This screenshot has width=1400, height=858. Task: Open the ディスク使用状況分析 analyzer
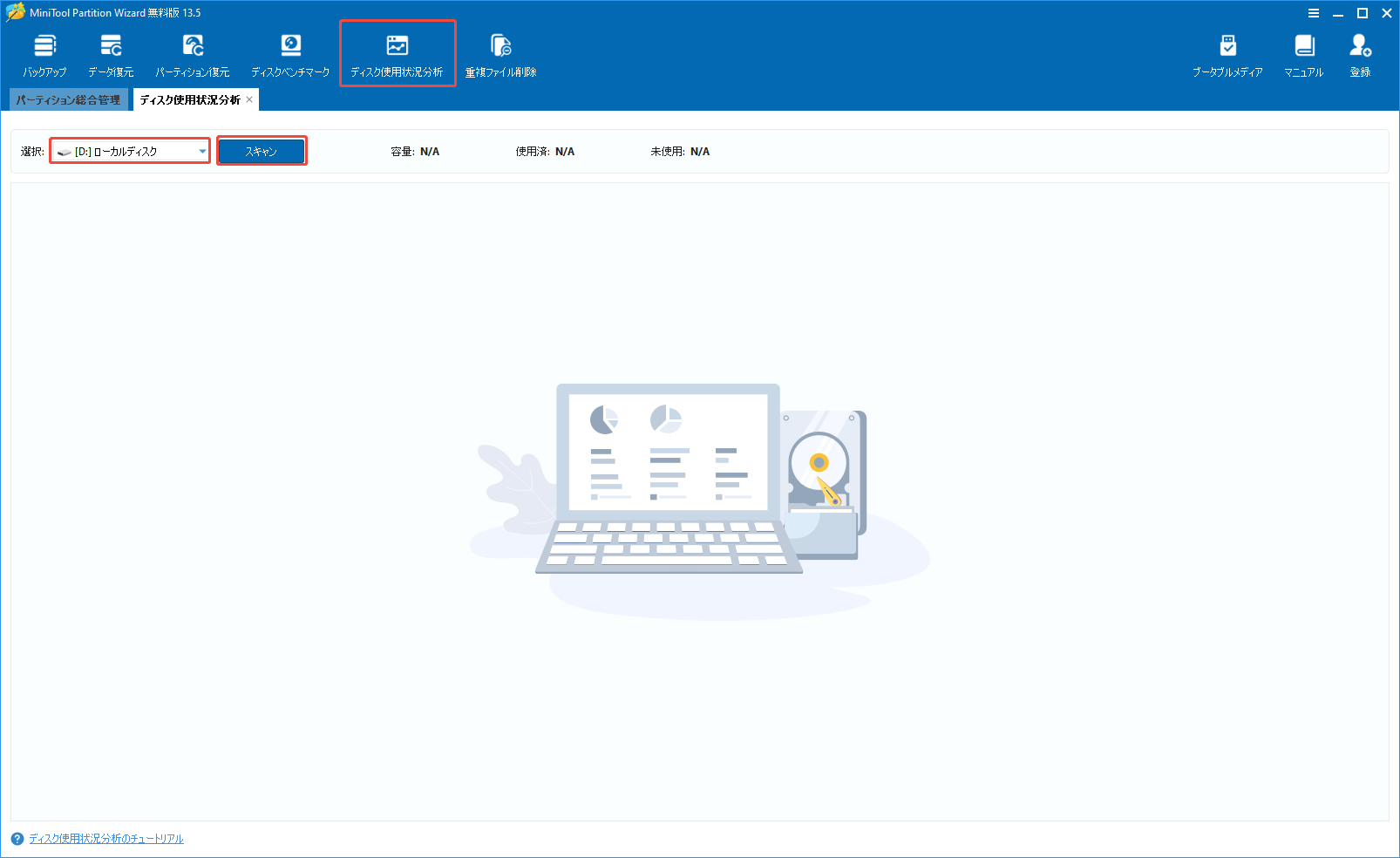[397, 52]
